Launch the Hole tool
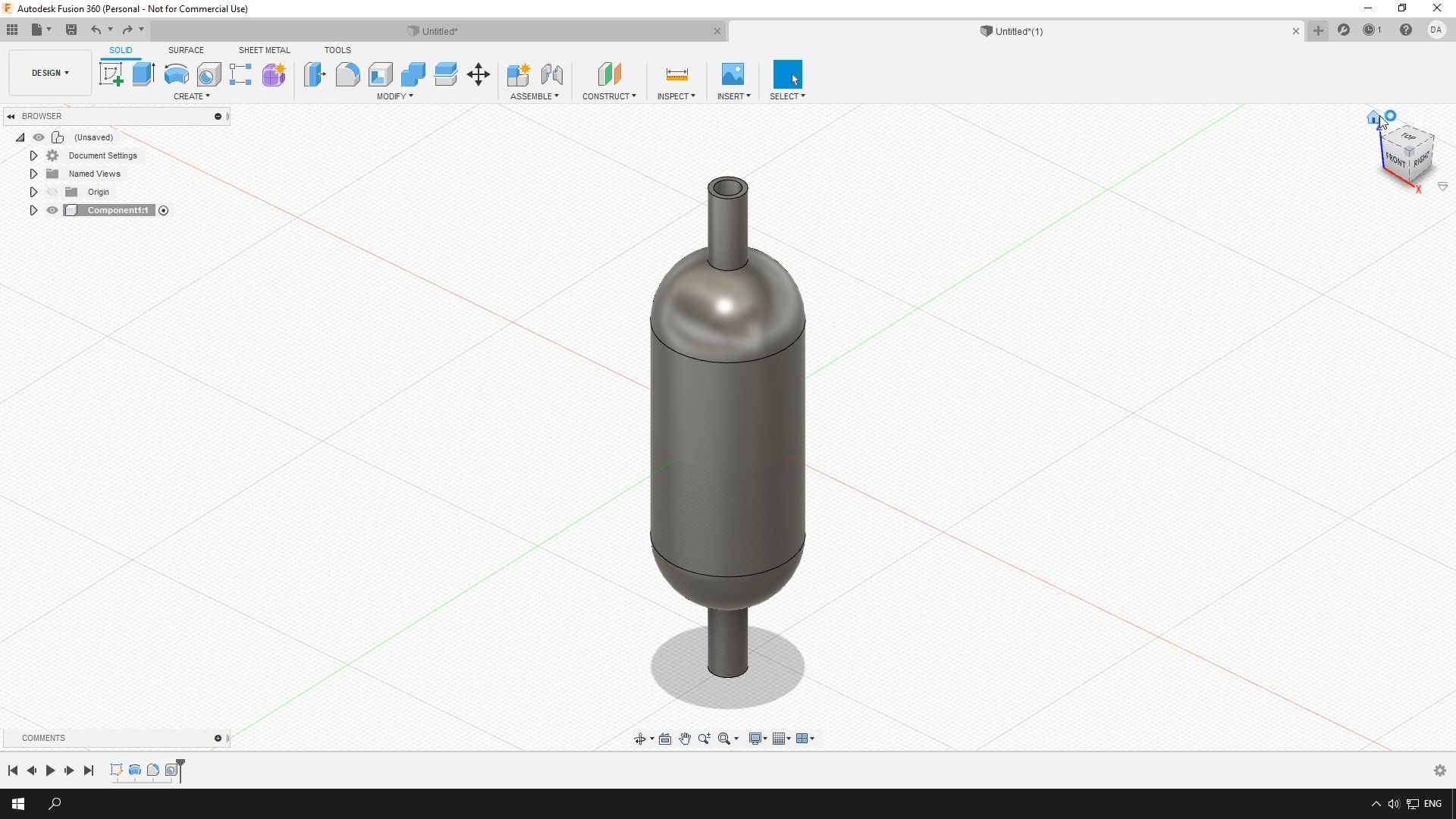1456x819 pixels. [x=209, y=74]
